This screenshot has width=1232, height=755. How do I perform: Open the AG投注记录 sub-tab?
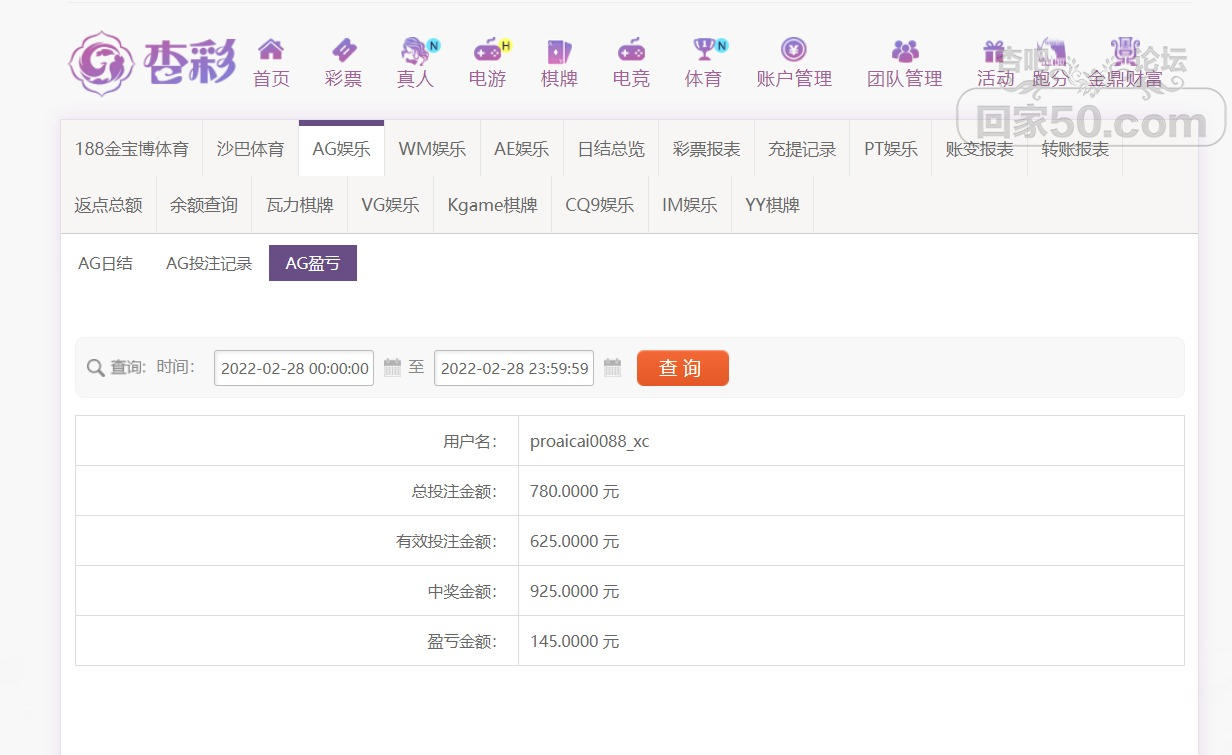[209, 264]
